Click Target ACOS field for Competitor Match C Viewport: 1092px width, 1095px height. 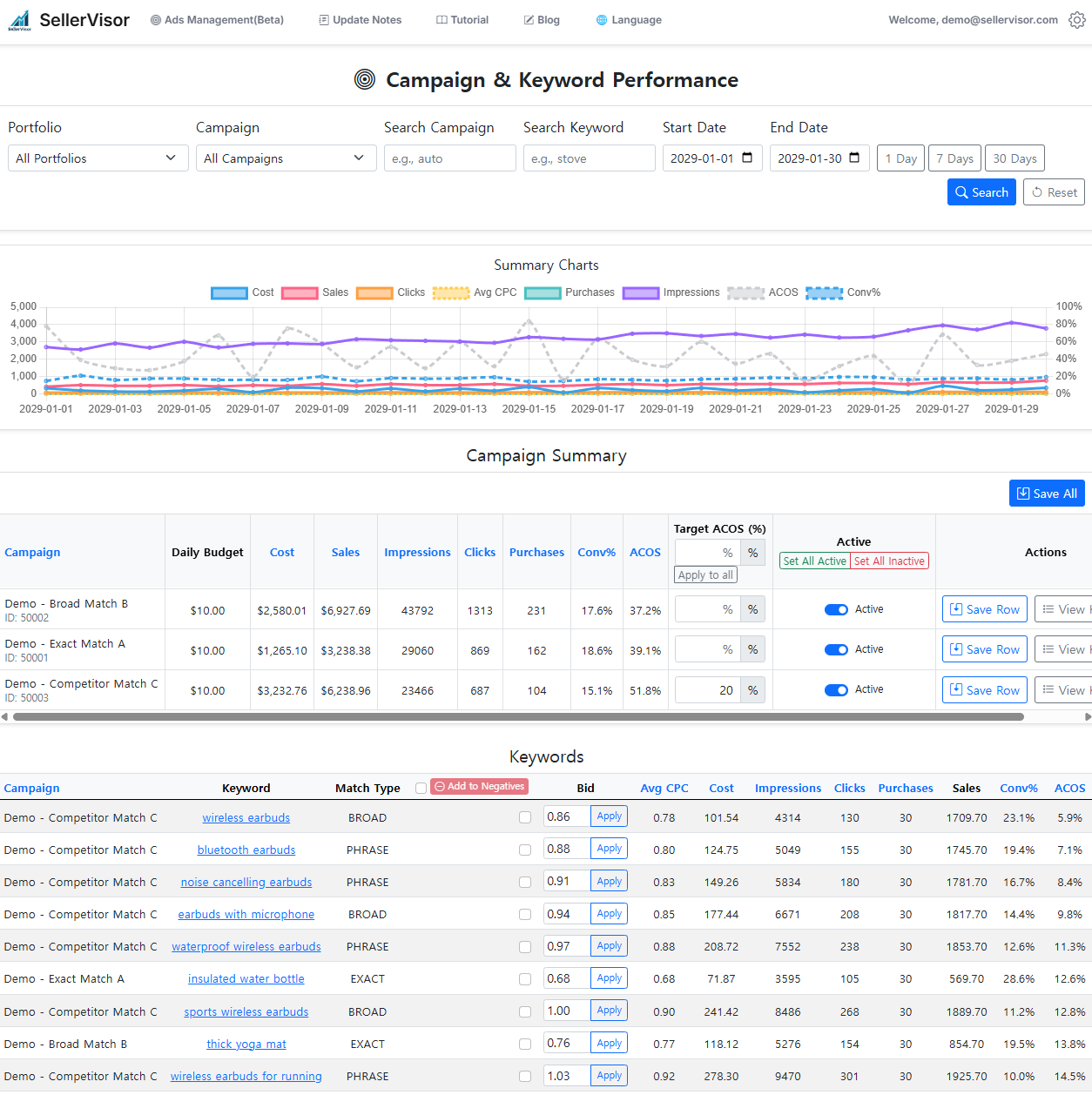[708, 690]
